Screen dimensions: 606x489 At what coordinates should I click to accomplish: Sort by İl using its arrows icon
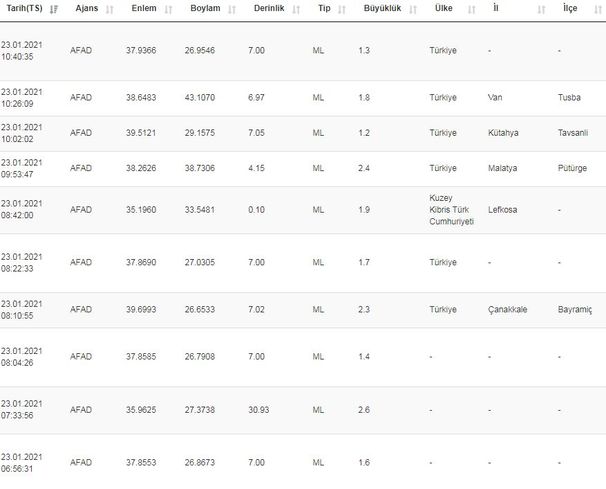[541, 9]
